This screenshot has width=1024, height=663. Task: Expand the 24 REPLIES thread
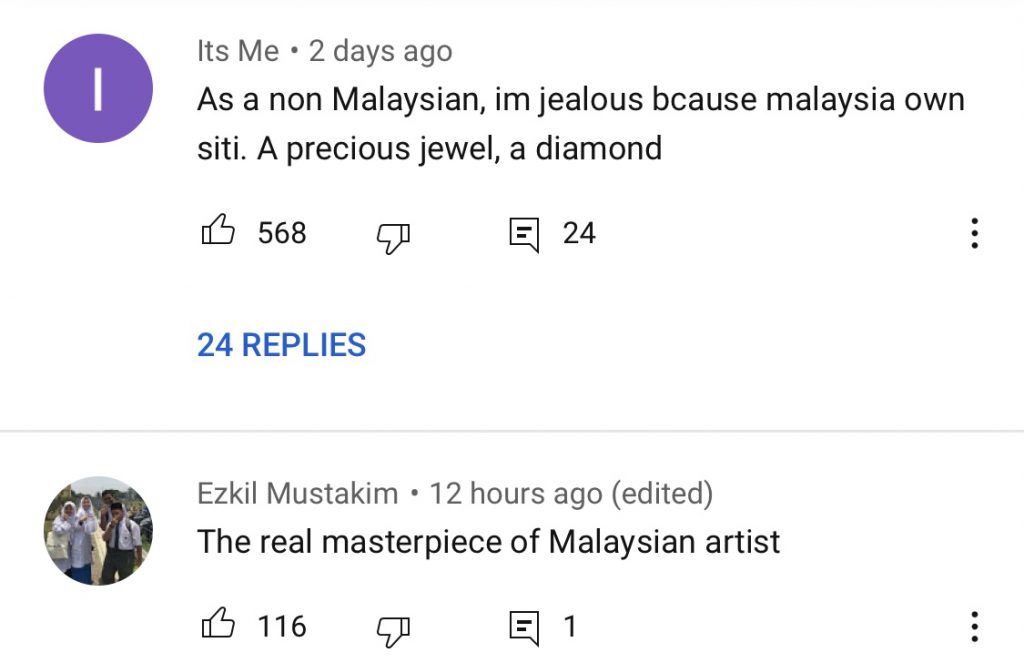click(281, 345)
